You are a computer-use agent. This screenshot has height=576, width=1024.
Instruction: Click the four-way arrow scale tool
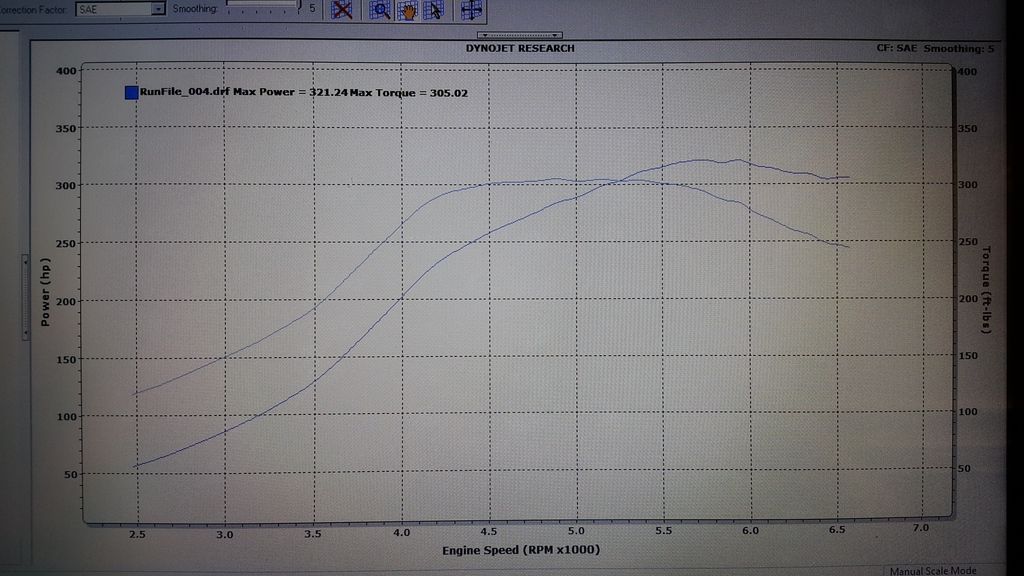(471, 10)
